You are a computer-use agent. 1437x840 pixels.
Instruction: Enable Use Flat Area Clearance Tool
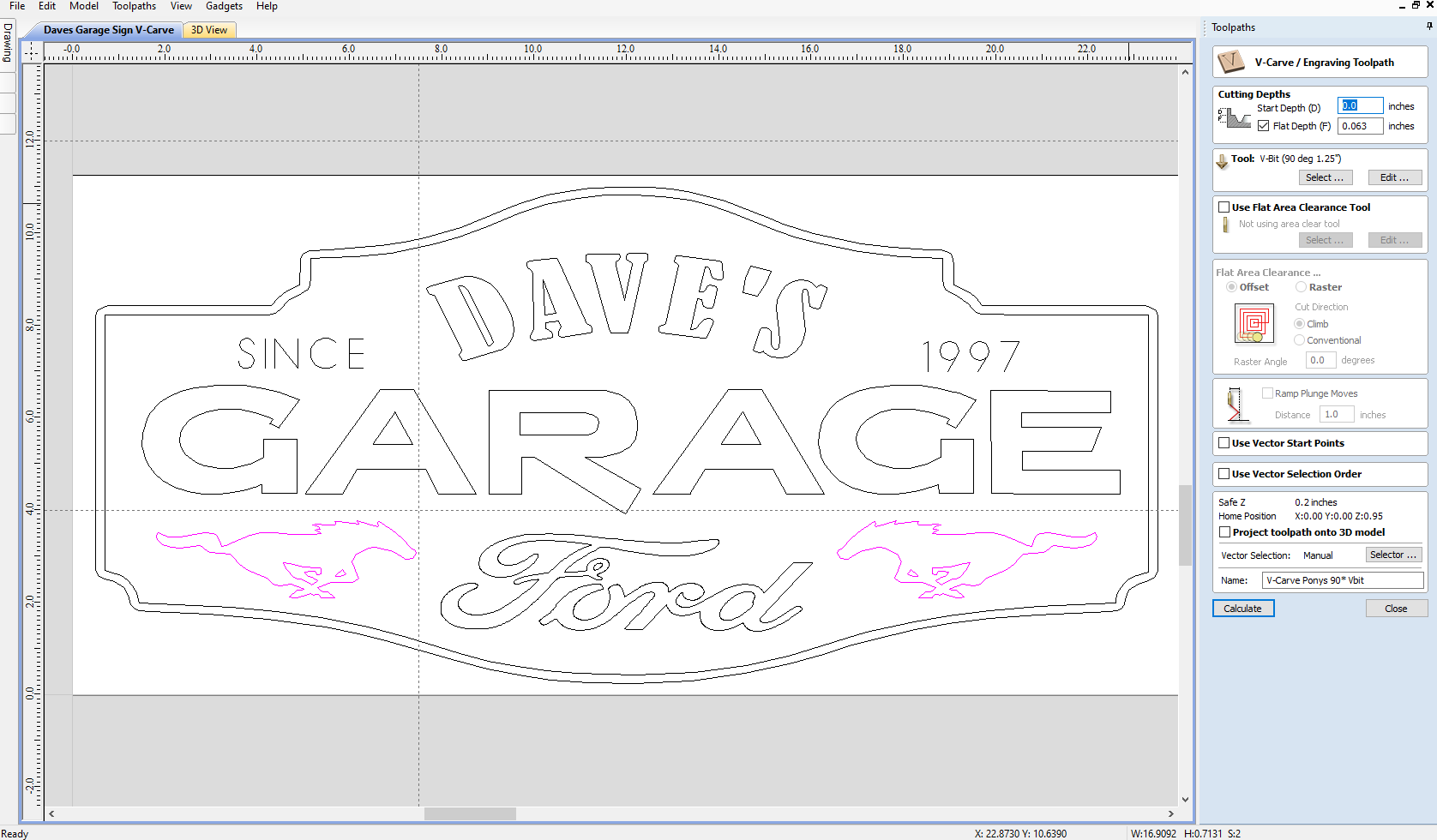1224,207
